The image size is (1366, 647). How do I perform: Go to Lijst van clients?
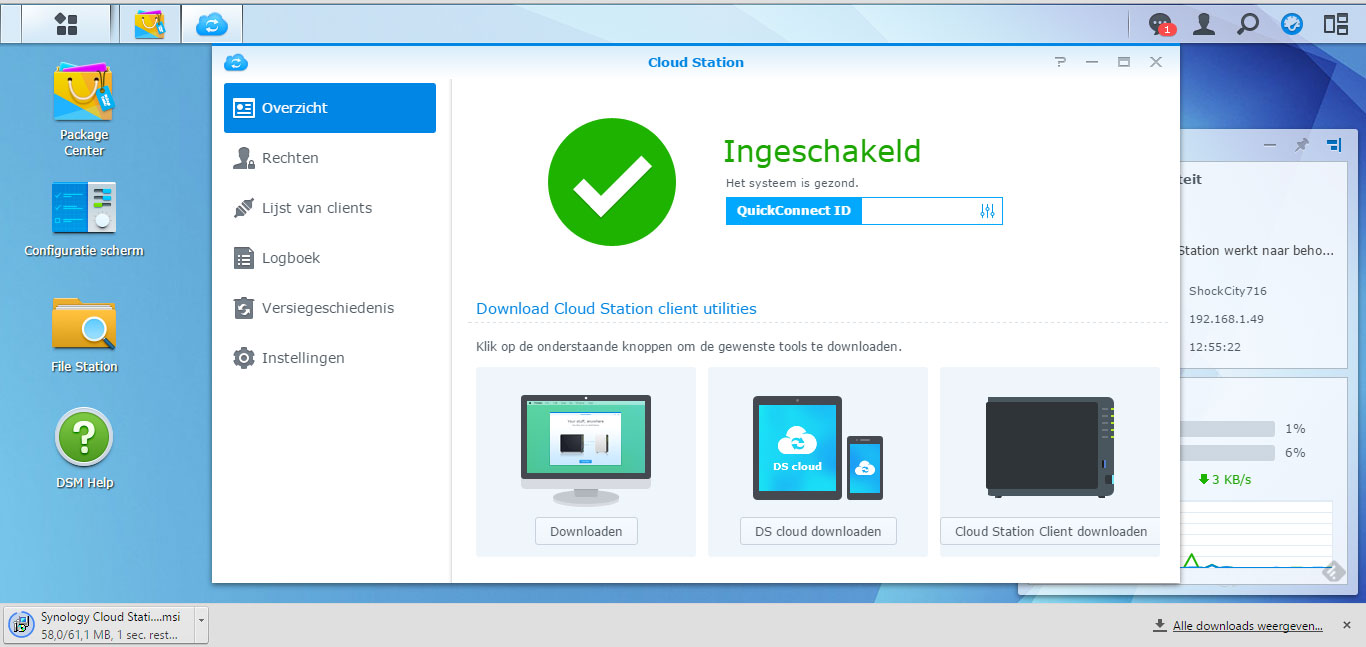pos(330,208)
